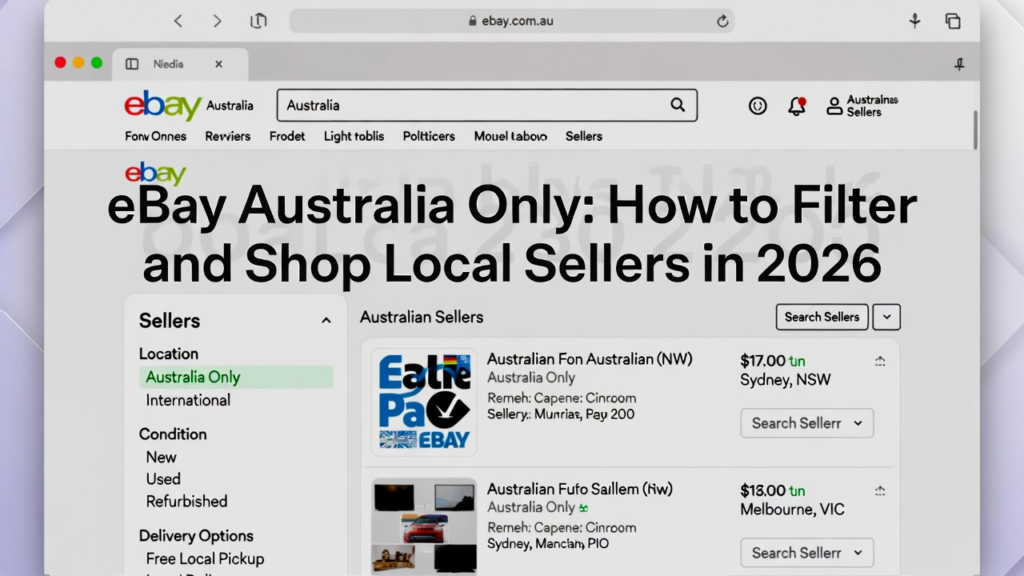Select the International location filter

tap(188, 400)
